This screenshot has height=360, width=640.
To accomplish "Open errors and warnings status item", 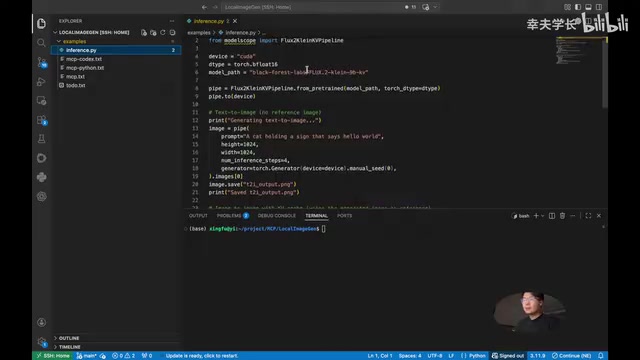I will click(x=123, y=356).
